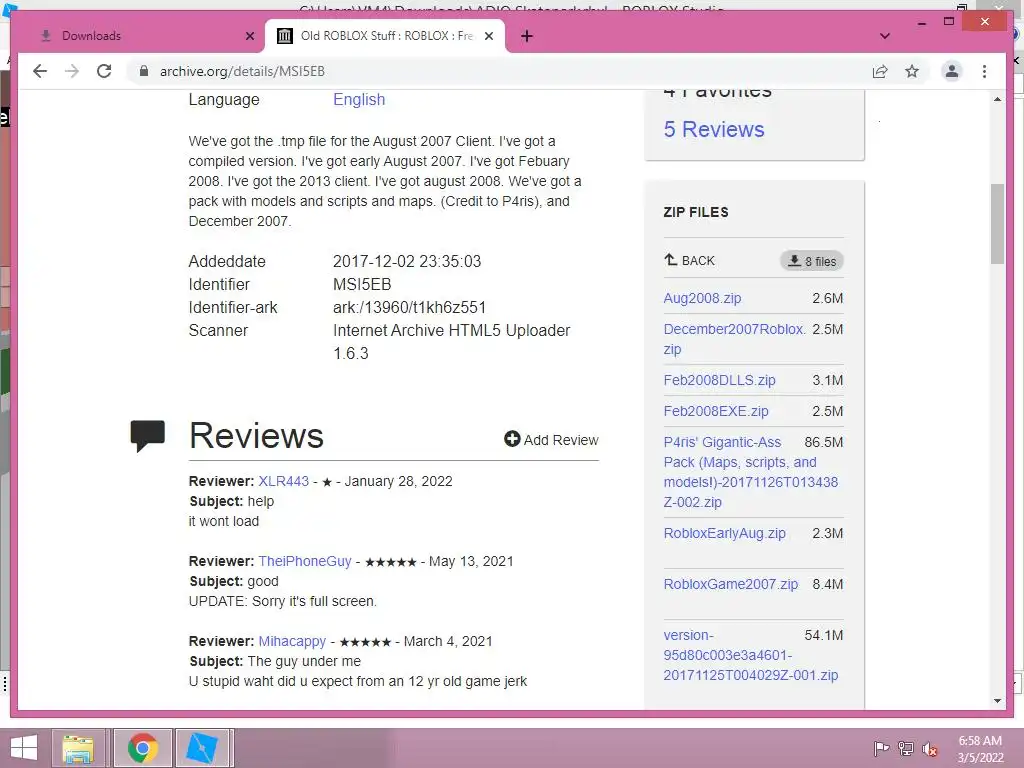The width and height of the screenshot is (1024, 768).
Task: Click the muted volume tray icon
Action: pos(930,748)
